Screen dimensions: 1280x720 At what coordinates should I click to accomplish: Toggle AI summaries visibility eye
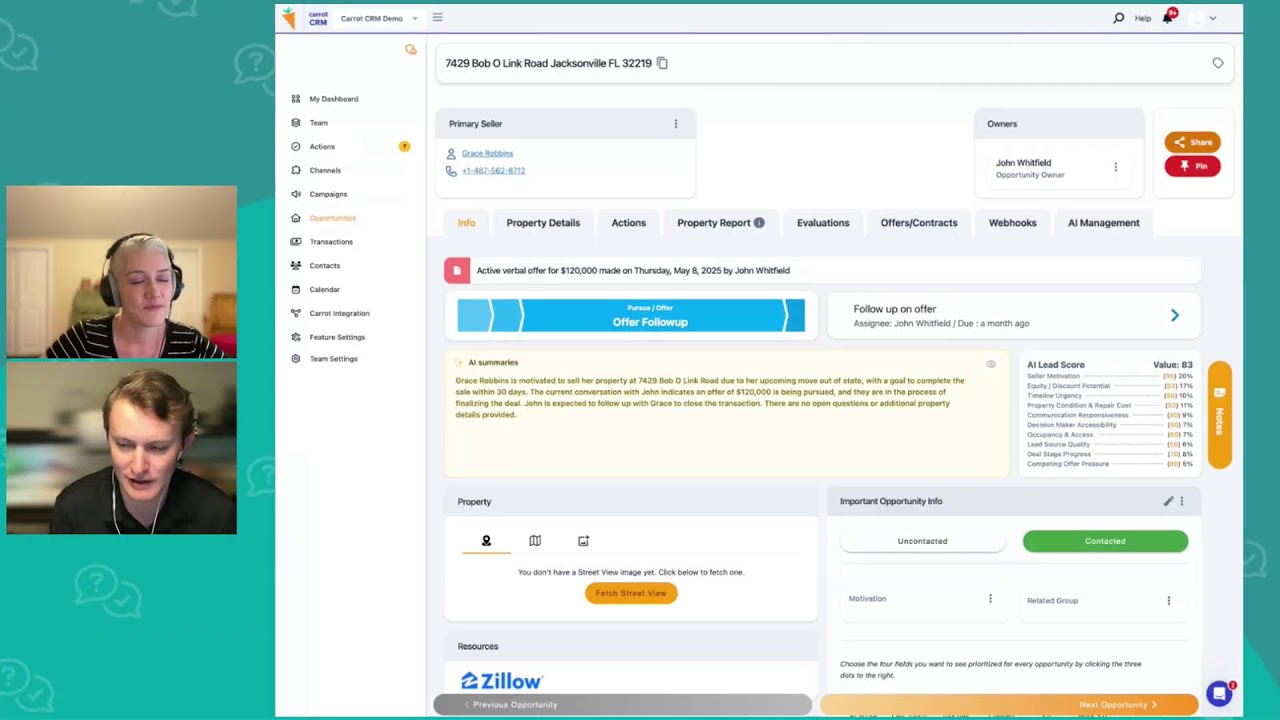991,364
